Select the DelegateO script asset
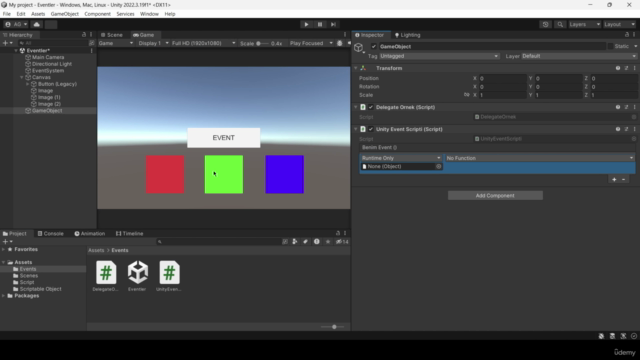The width and height of the screenshot is (640, 360). coord(106,276)
